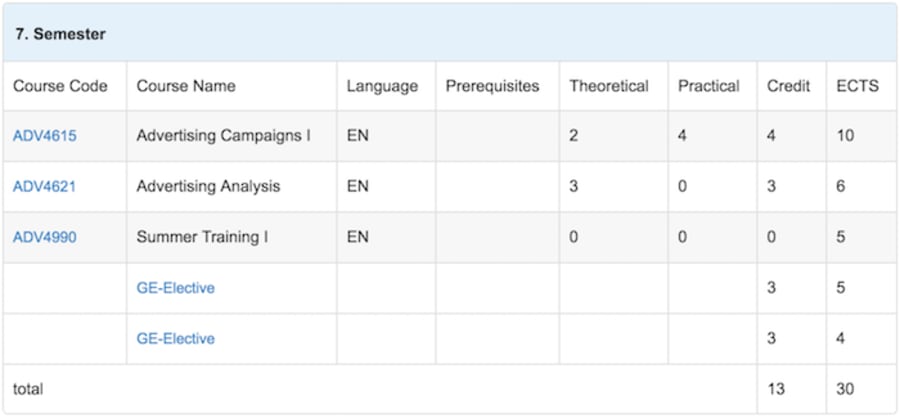The height and width of the screenshot is (418, 900).
Task: Click the Credit column header
Action: (789, 86)
